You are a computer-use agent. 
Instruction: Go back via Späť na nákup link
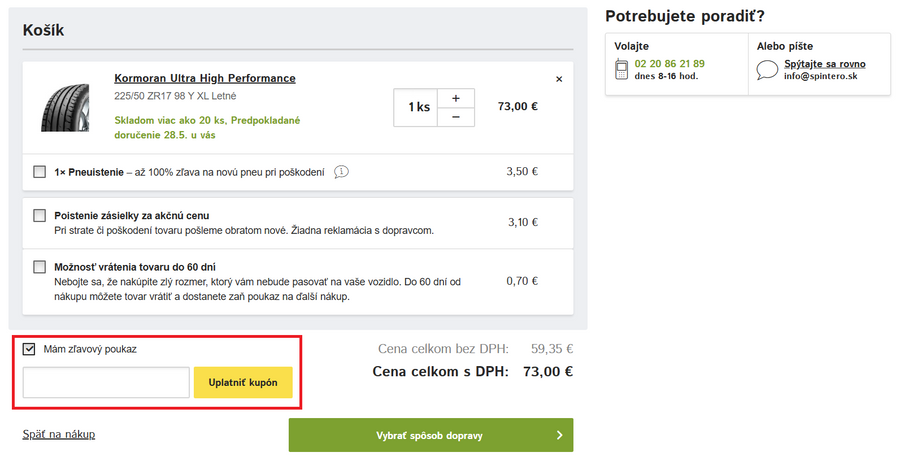click(59, 434)
